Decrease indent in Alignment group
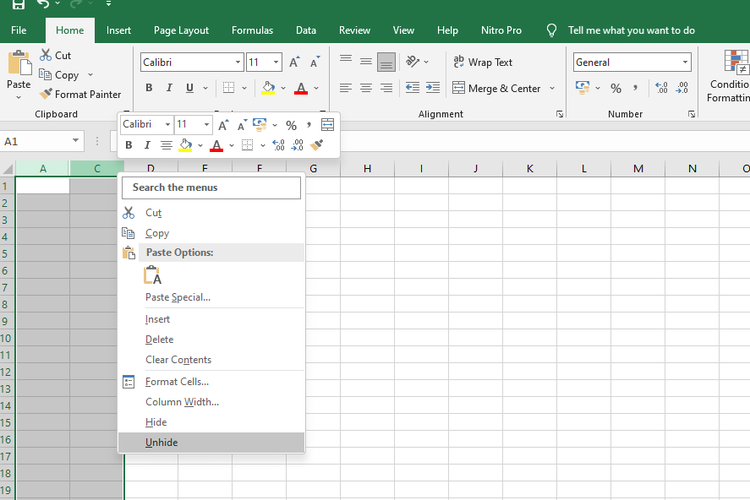750x500 pixels. coord(412,88)
